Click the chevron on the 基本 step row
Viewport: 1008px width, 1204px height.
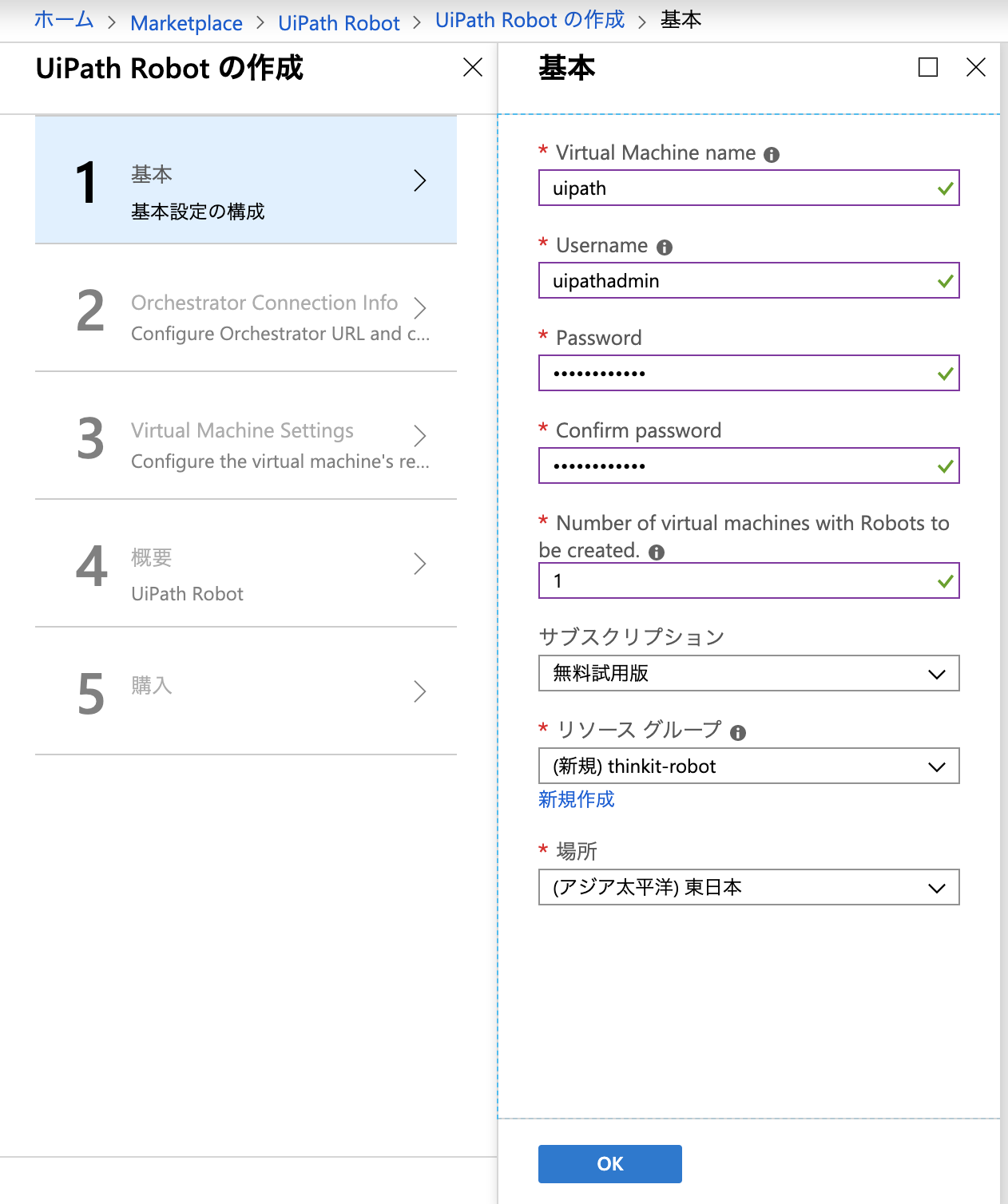420,180
